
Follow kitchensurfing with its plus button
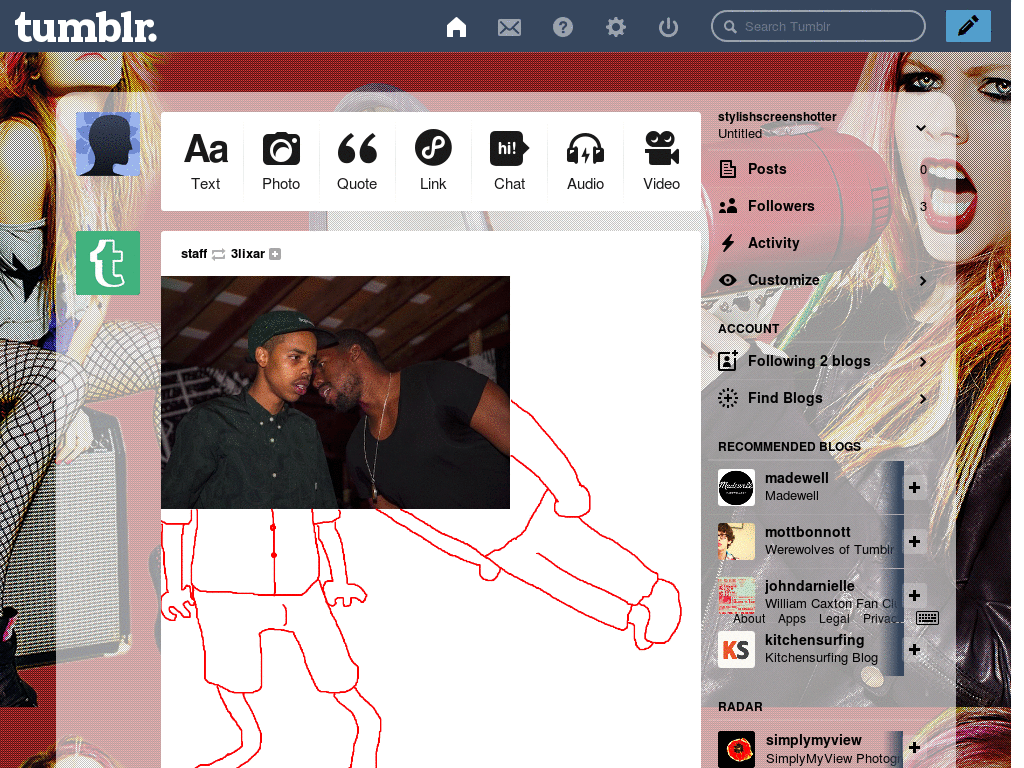pyautogui.click(x=914, y=650)
